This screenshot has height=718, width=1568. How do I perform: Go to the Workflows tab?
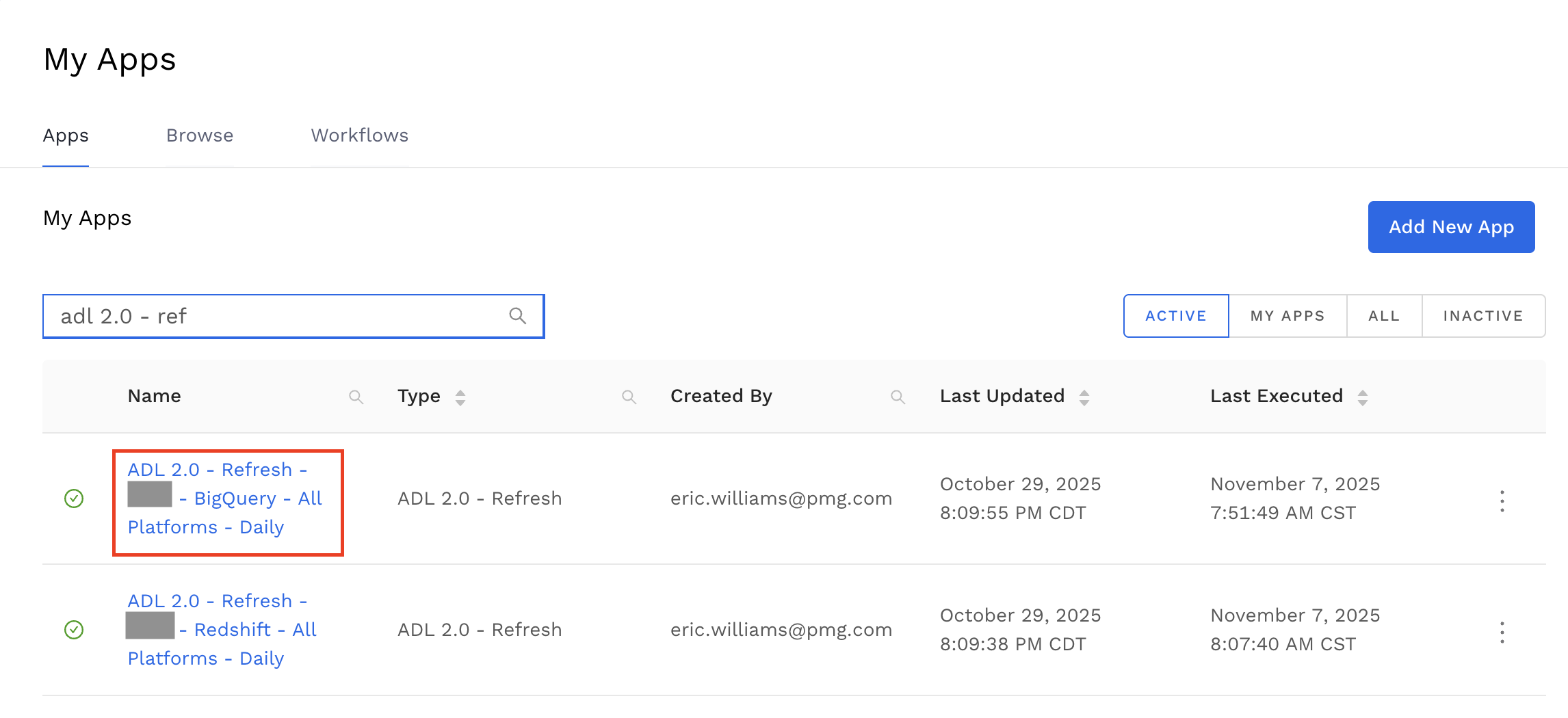coord(359,135)
